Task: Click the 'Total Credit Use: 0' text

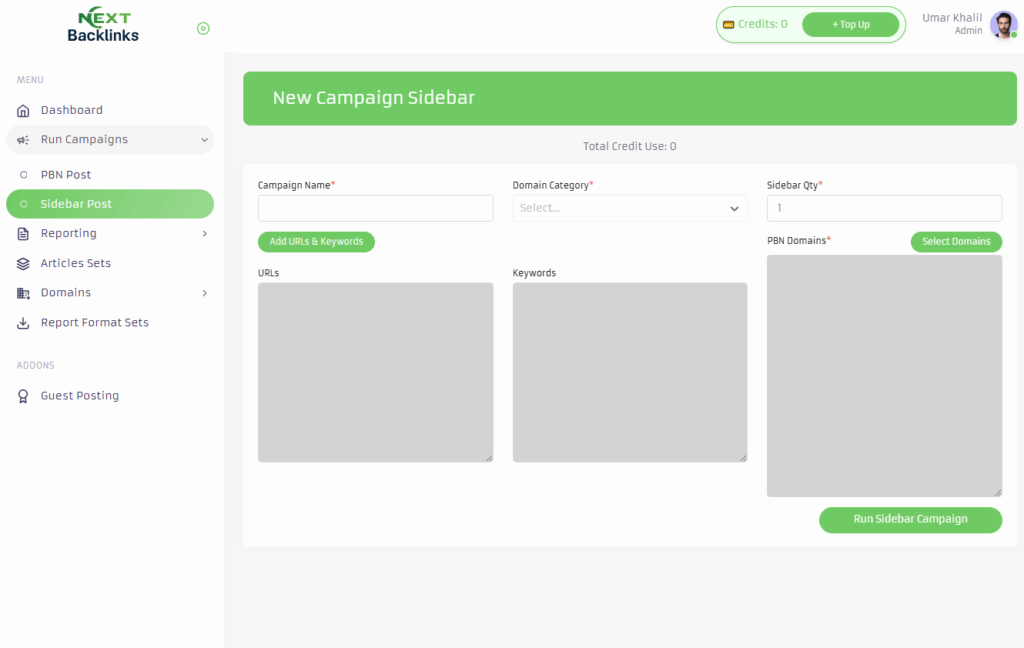Action: click(x=630, y=146)
